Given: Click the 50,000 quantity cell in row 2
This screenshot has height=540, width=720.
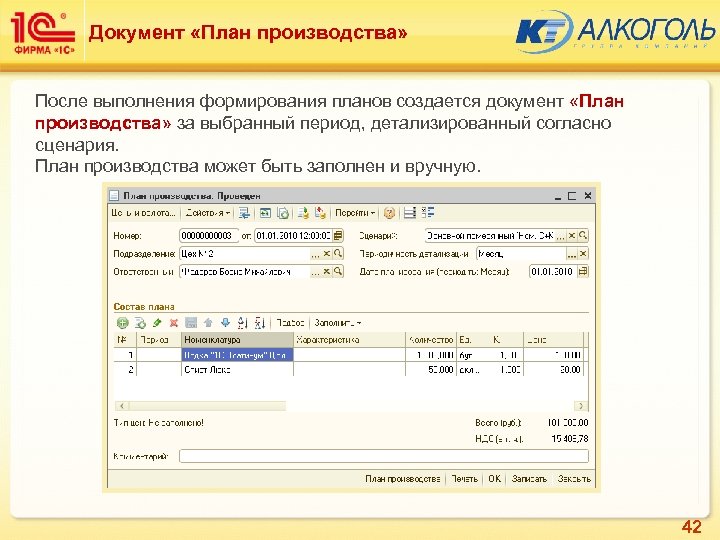Looking at the screenshot, I should tap(431, 369).
